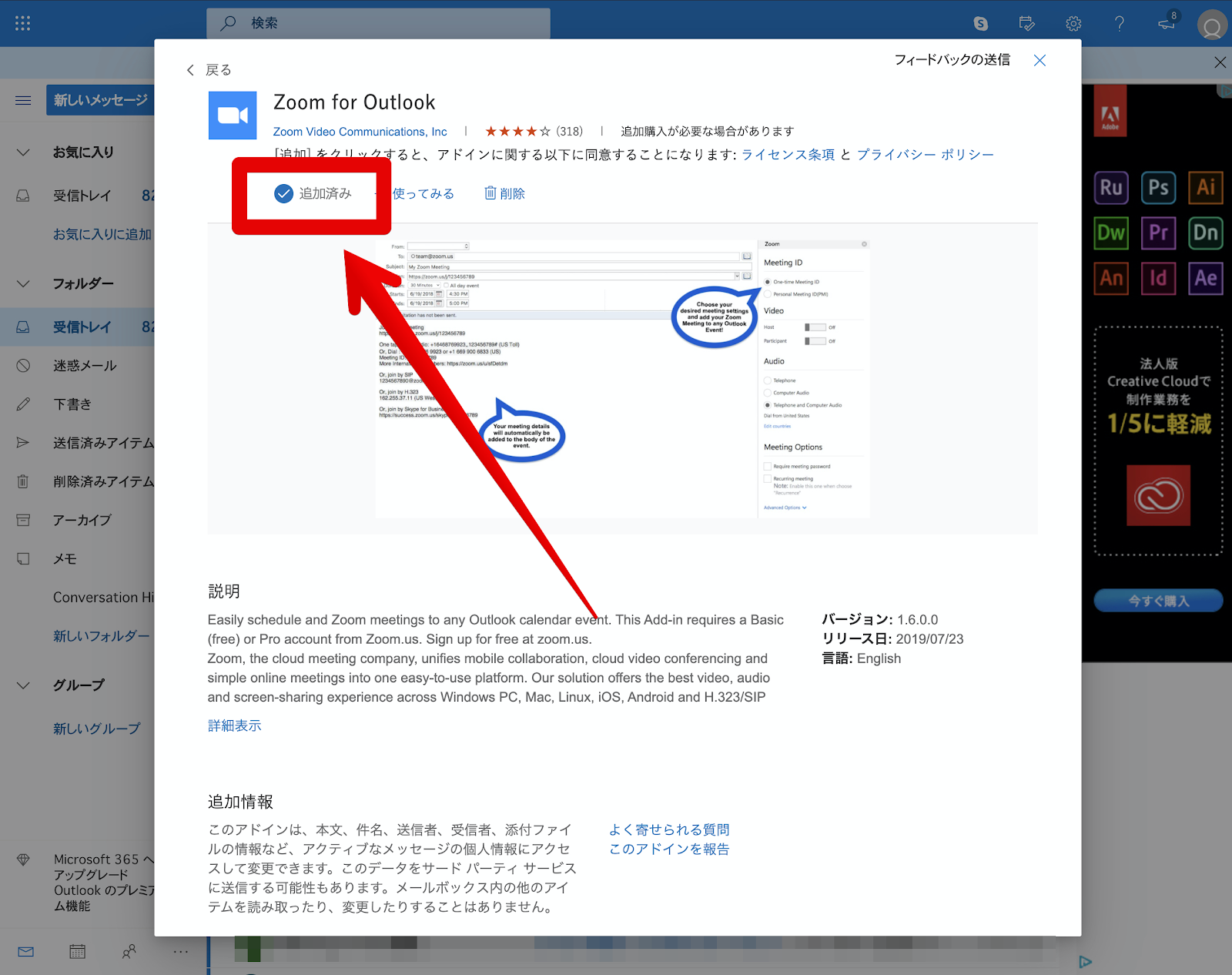Click the star rating (318)
Screen dimensions: 1232x975
[x=534, y=132]
